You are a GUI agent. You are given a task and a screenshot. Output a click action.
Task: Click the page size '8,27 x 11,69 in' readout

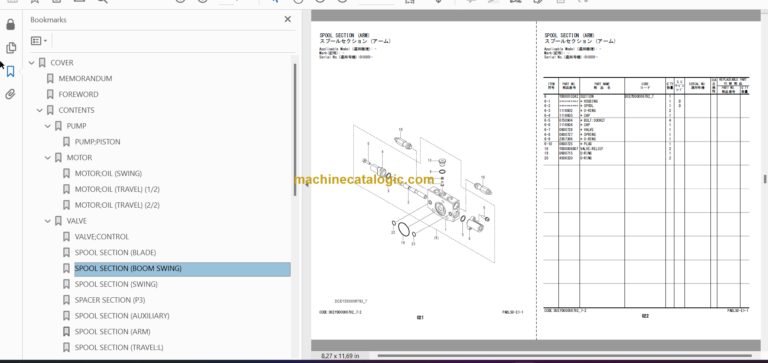pos(340,356)
